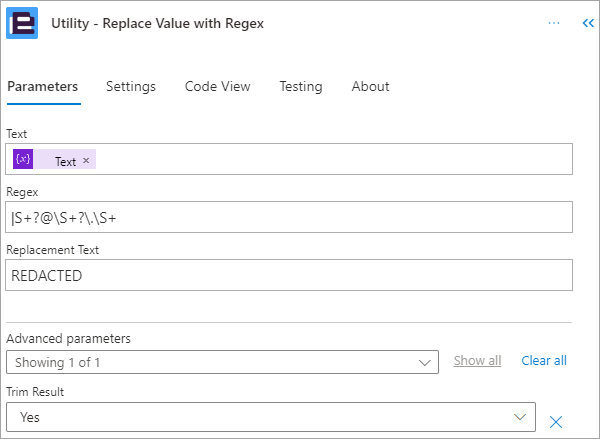Expand the Advanced parameters dropdown
Viewport: 600px width, 439px height.
point(222,362)
